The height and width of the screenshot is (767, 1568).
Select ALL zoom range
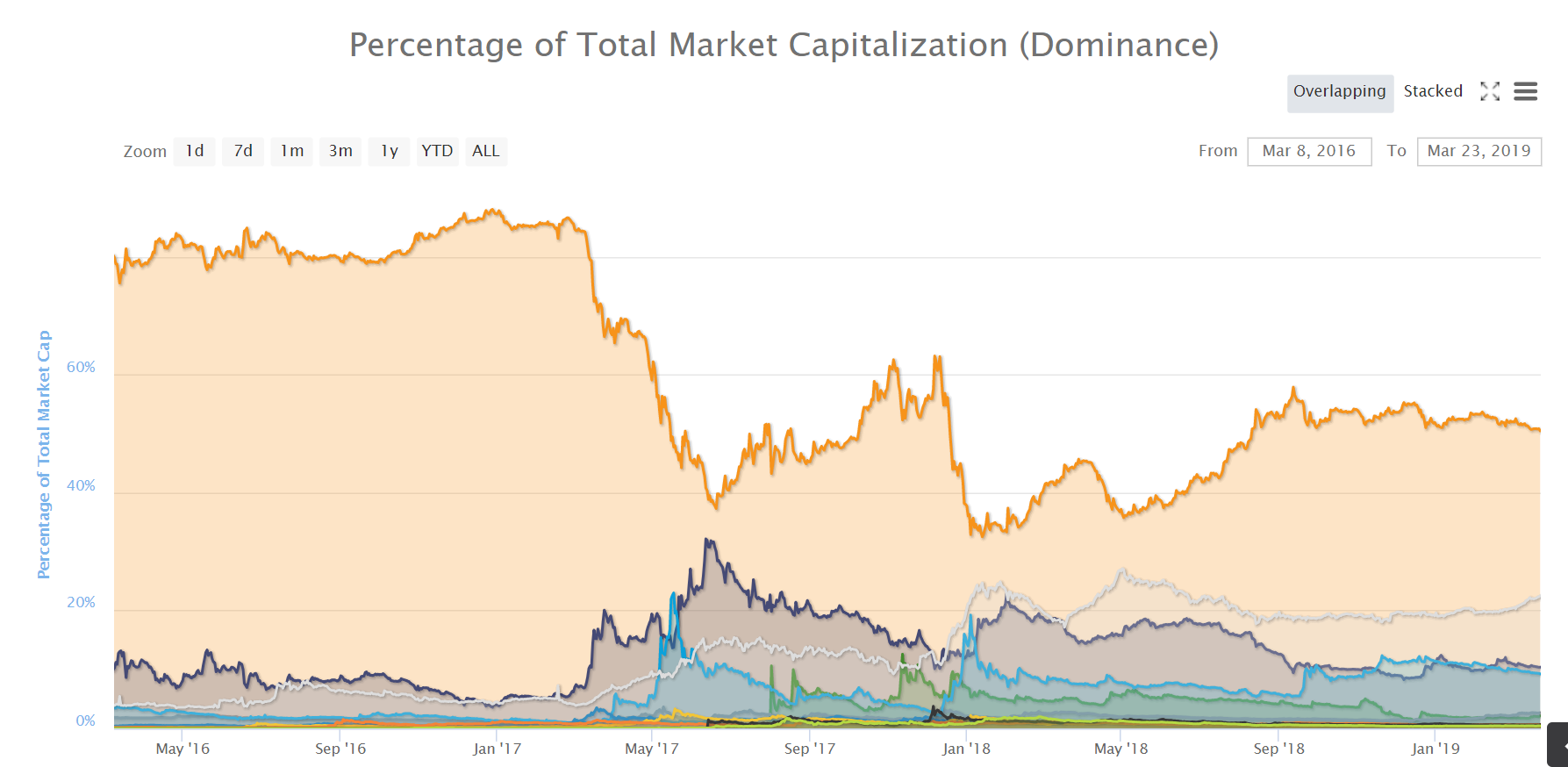486,151
